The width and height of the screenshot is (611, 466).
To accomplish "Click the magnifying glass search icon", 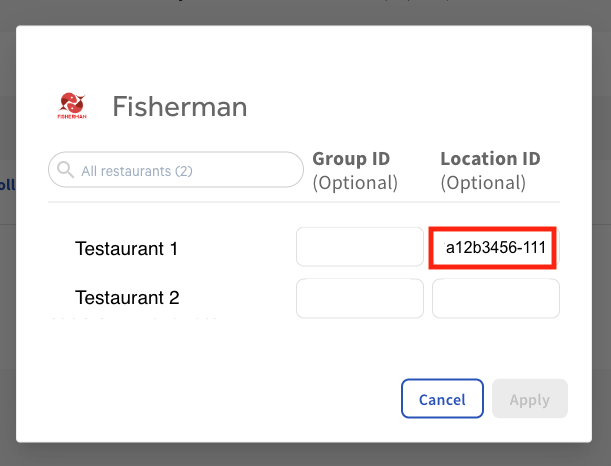I will coord(65,170).
